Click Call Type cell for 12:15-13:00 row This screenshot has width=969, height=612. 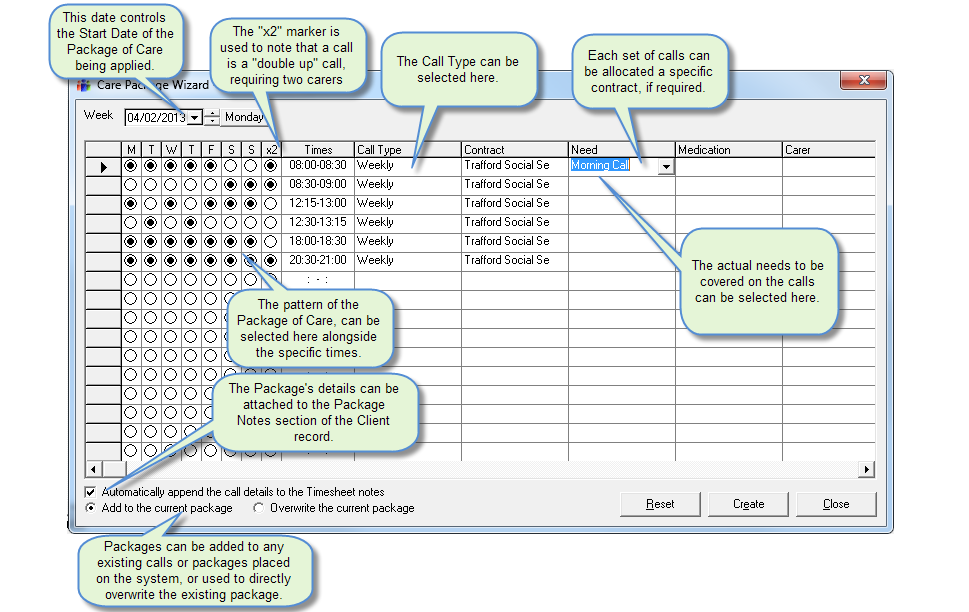click(407, 204)
